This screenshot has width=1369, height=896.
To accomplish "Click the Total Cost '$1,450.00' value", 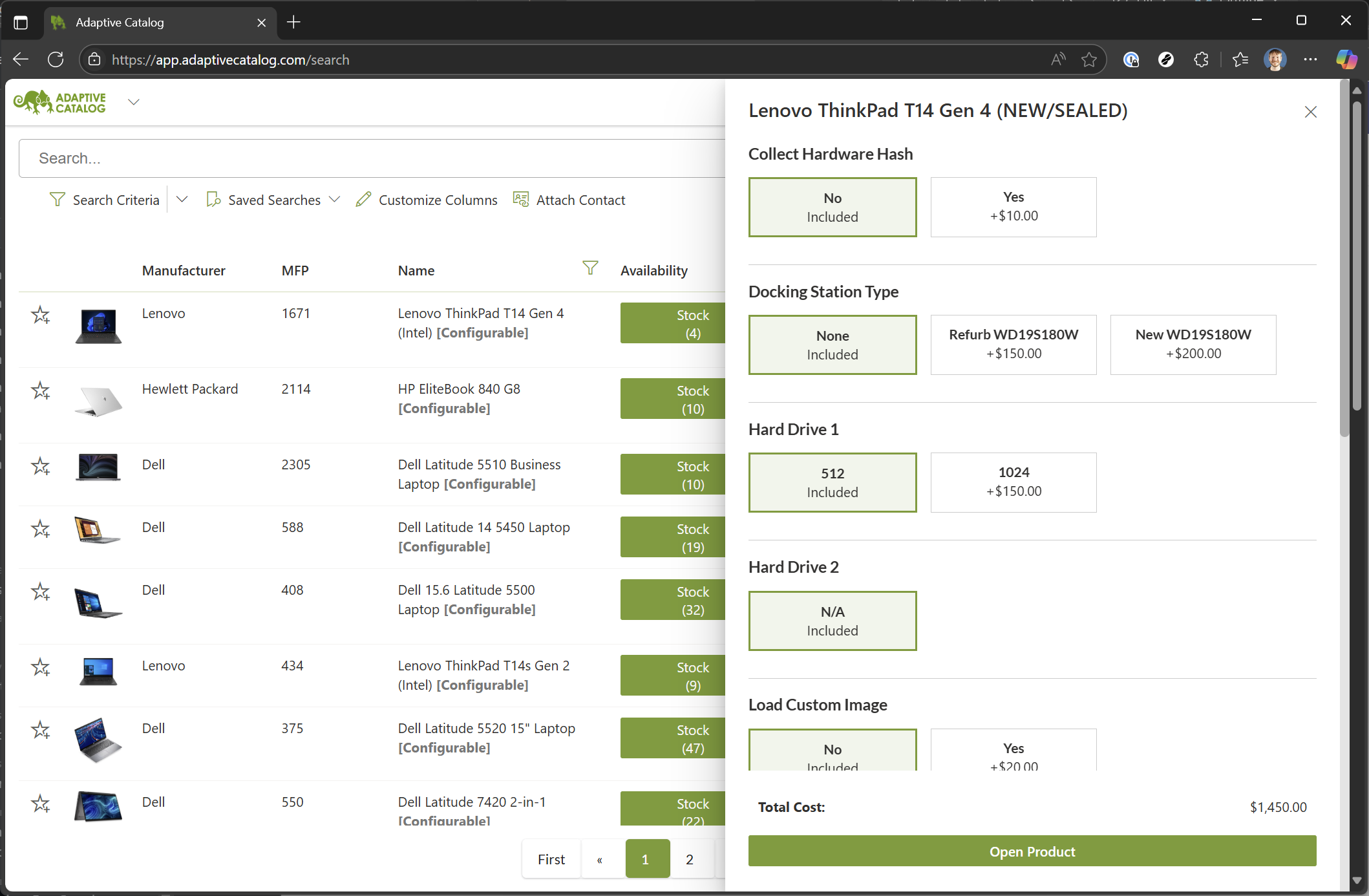I will pos(1278,807).
